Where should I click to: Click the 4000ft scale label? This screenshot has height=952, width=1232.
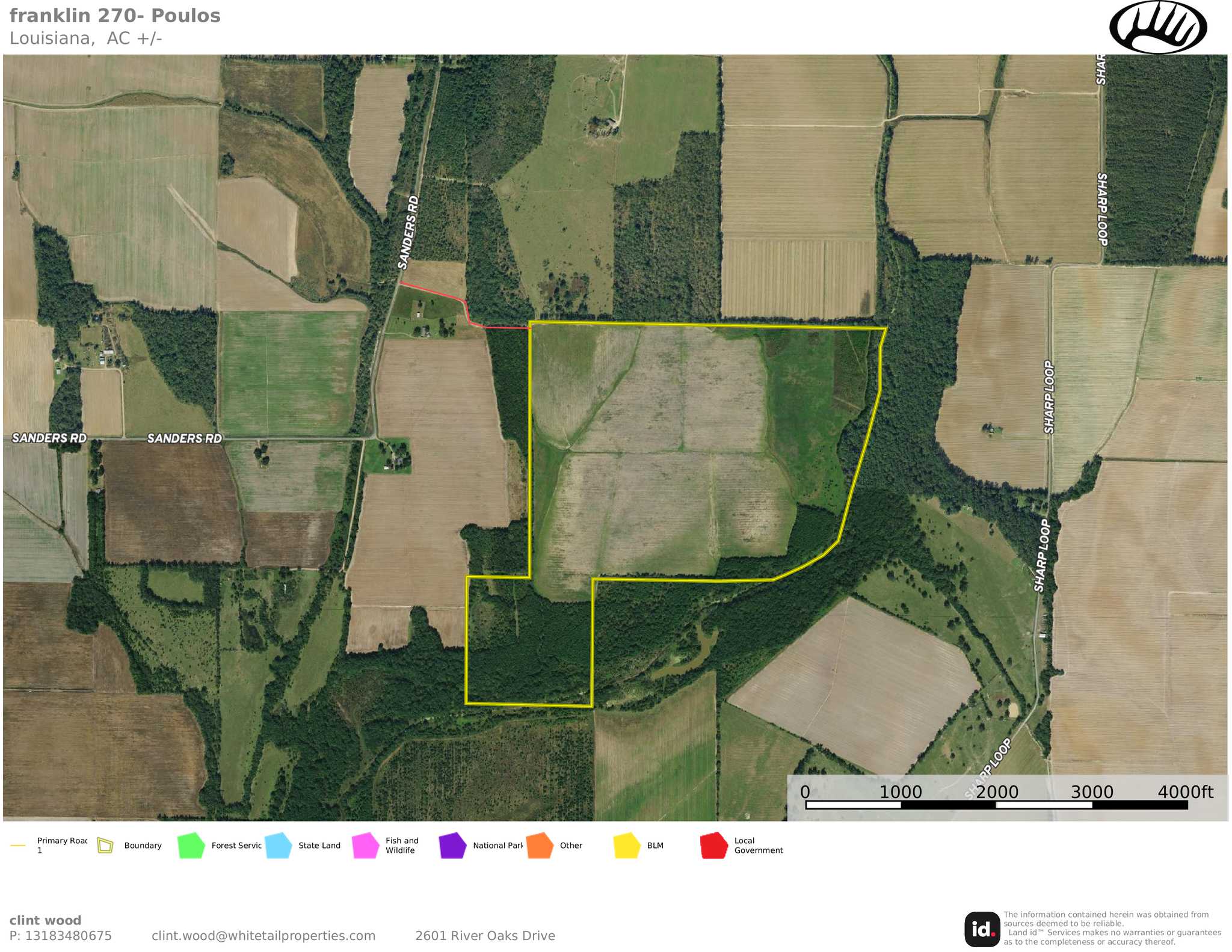tap(1185, 791)
